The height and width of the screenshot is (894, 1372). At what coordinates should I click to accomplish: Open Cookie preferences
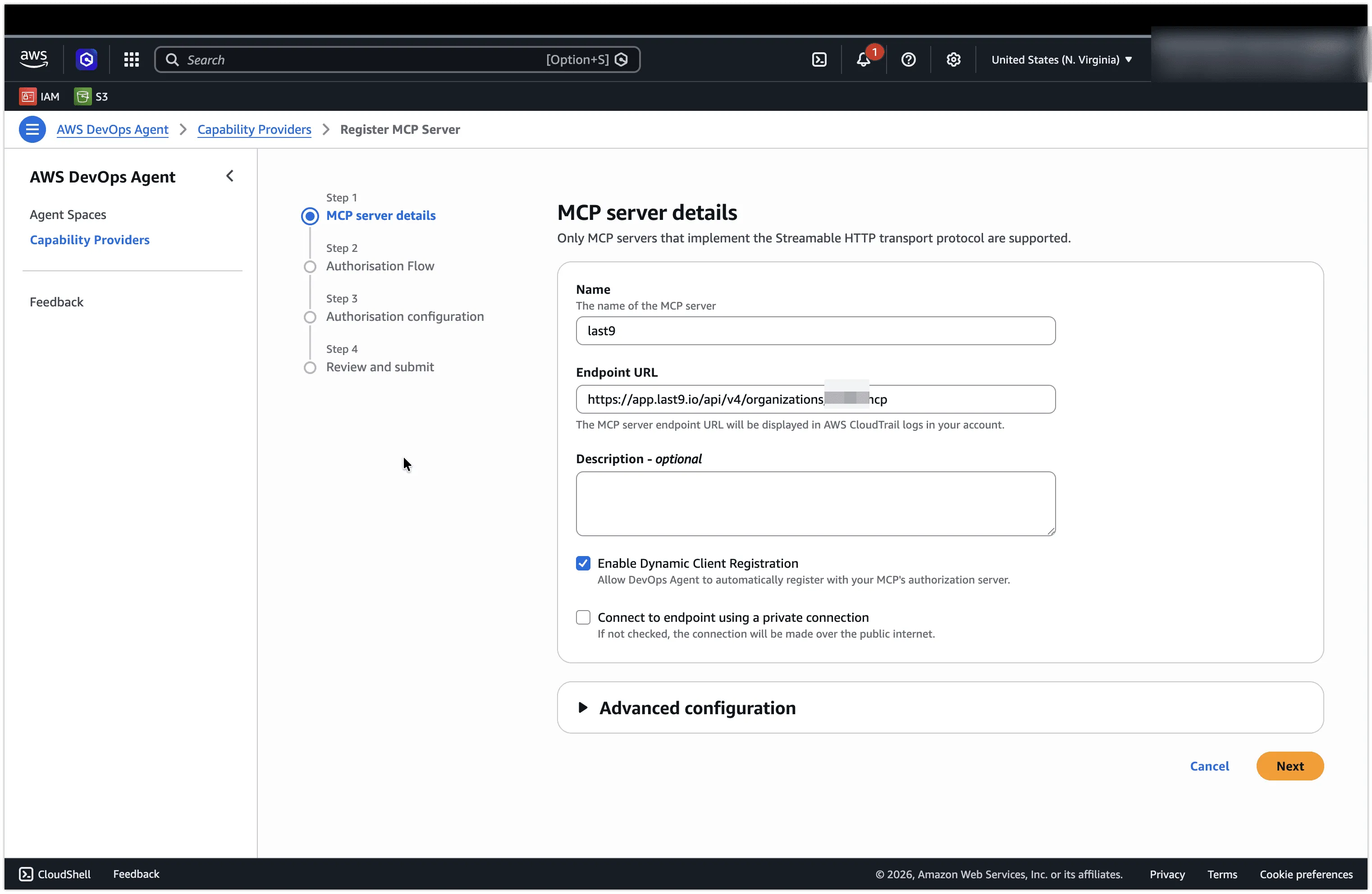pyautogui.click(x=1306, y=874)
